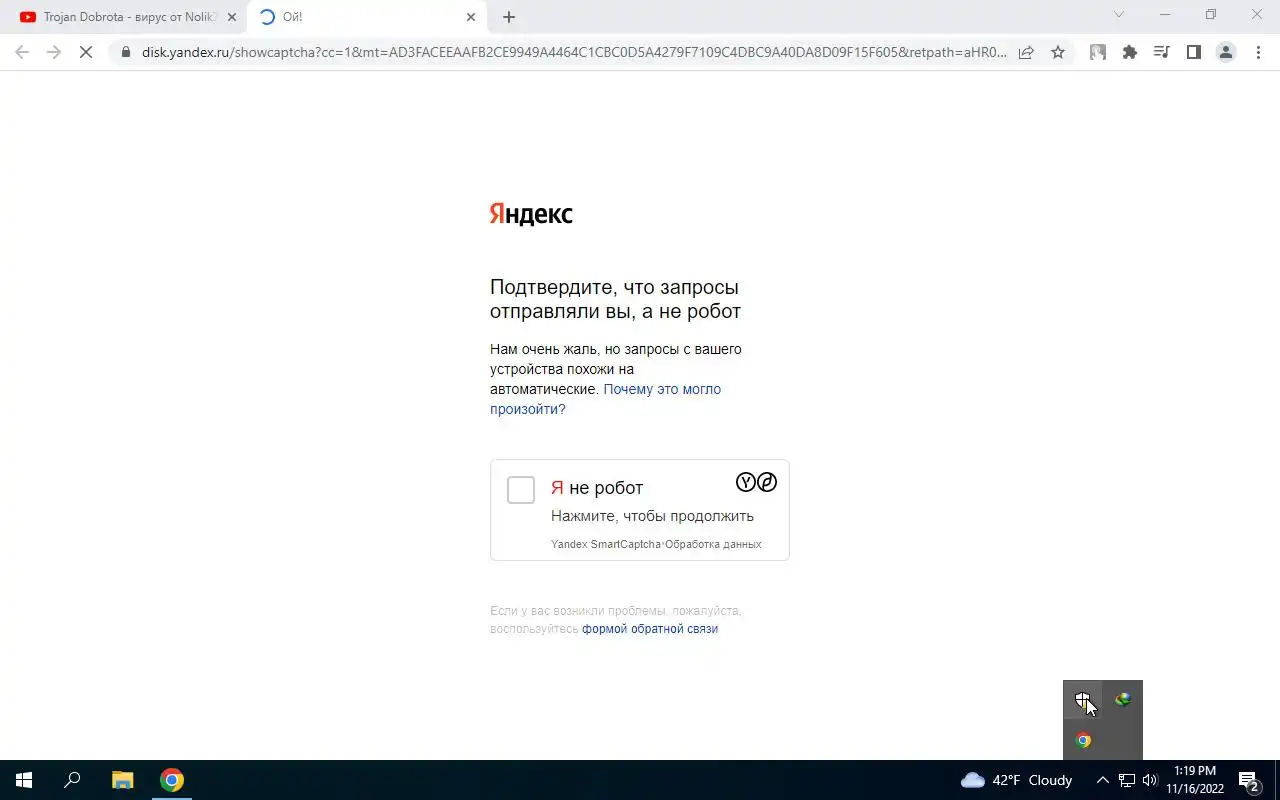Share this page icon in address bar
Viewport: 1280px width, 800px height.
1026,52
